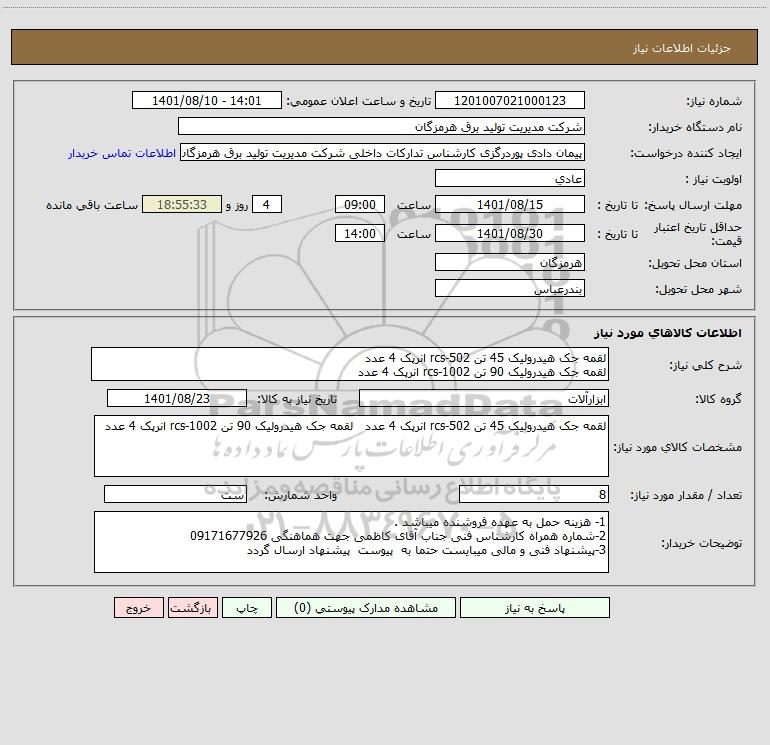This screenshot has height=745, width=770.
Task: Click the شرح کلی نیاز description box
Action: click(350, 364)
